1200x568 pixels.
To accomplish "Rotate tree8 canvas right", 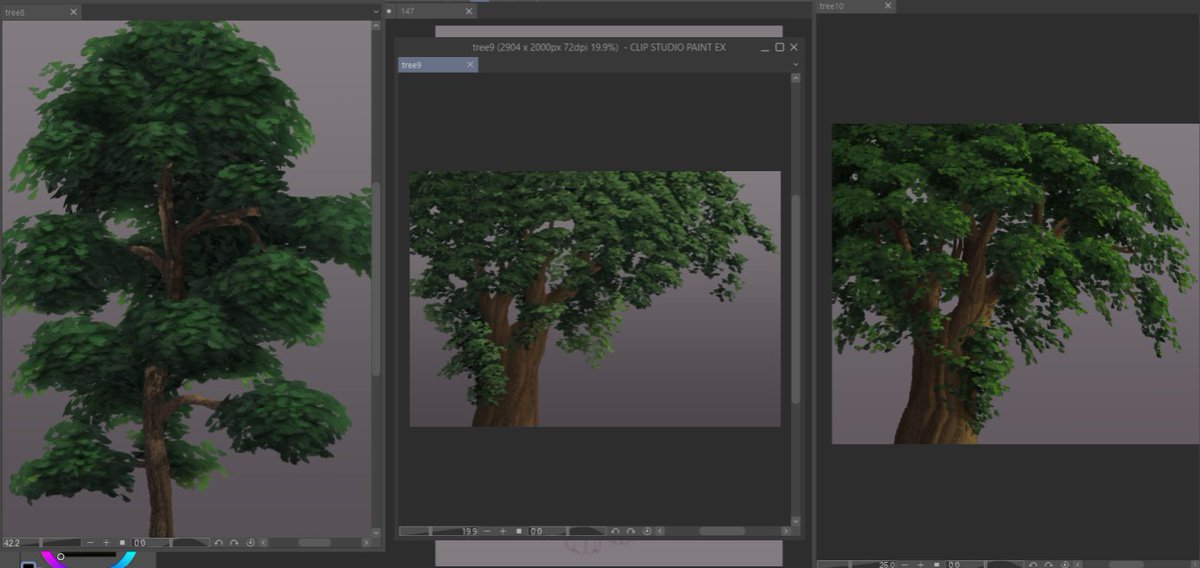I will pos(234,543).
